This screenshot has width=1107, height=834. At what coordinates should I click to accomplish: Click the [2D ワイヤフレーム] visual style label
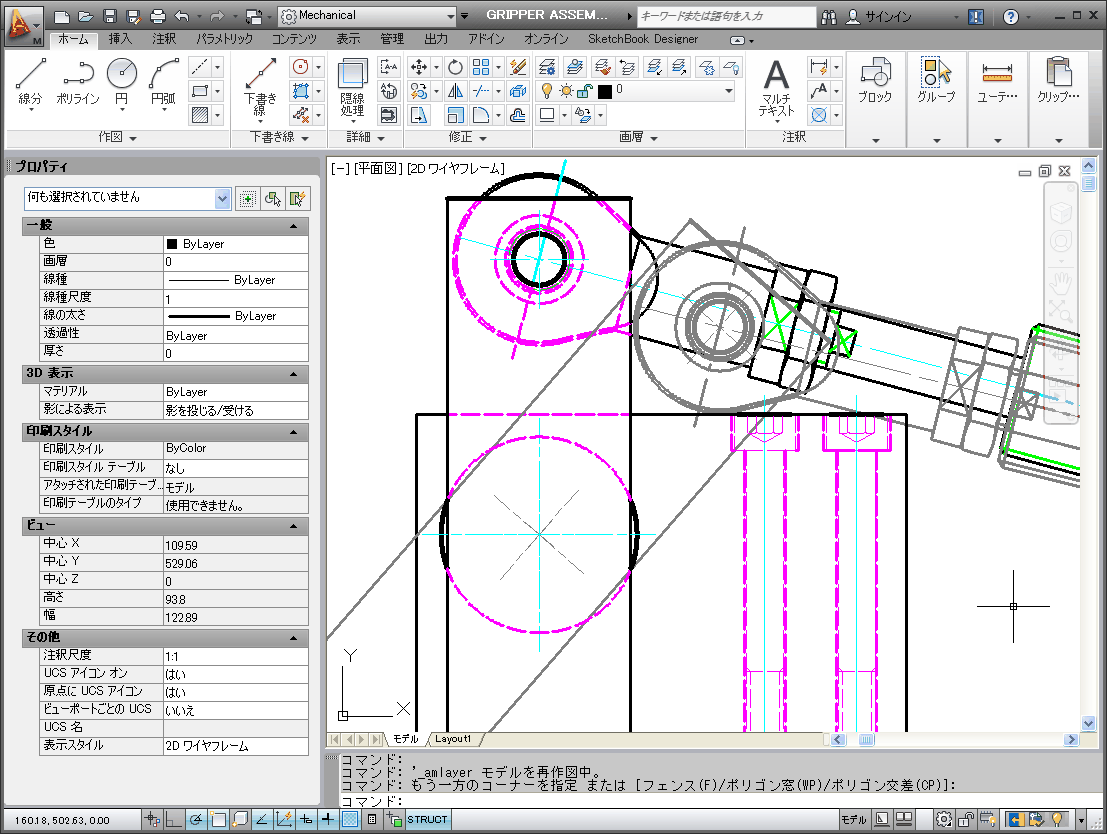tap(455, 168)
